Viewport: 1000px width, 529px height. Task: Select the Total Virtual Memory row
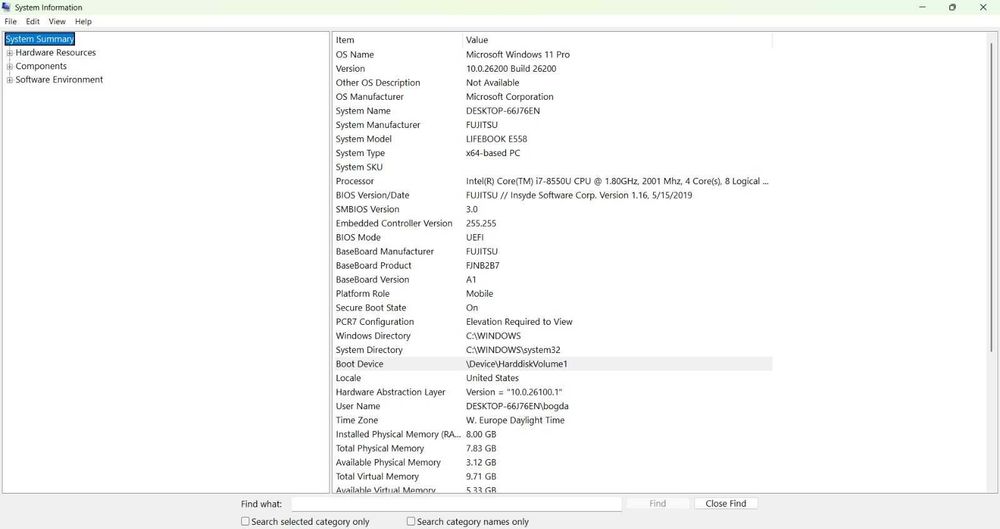click(552, 475)
